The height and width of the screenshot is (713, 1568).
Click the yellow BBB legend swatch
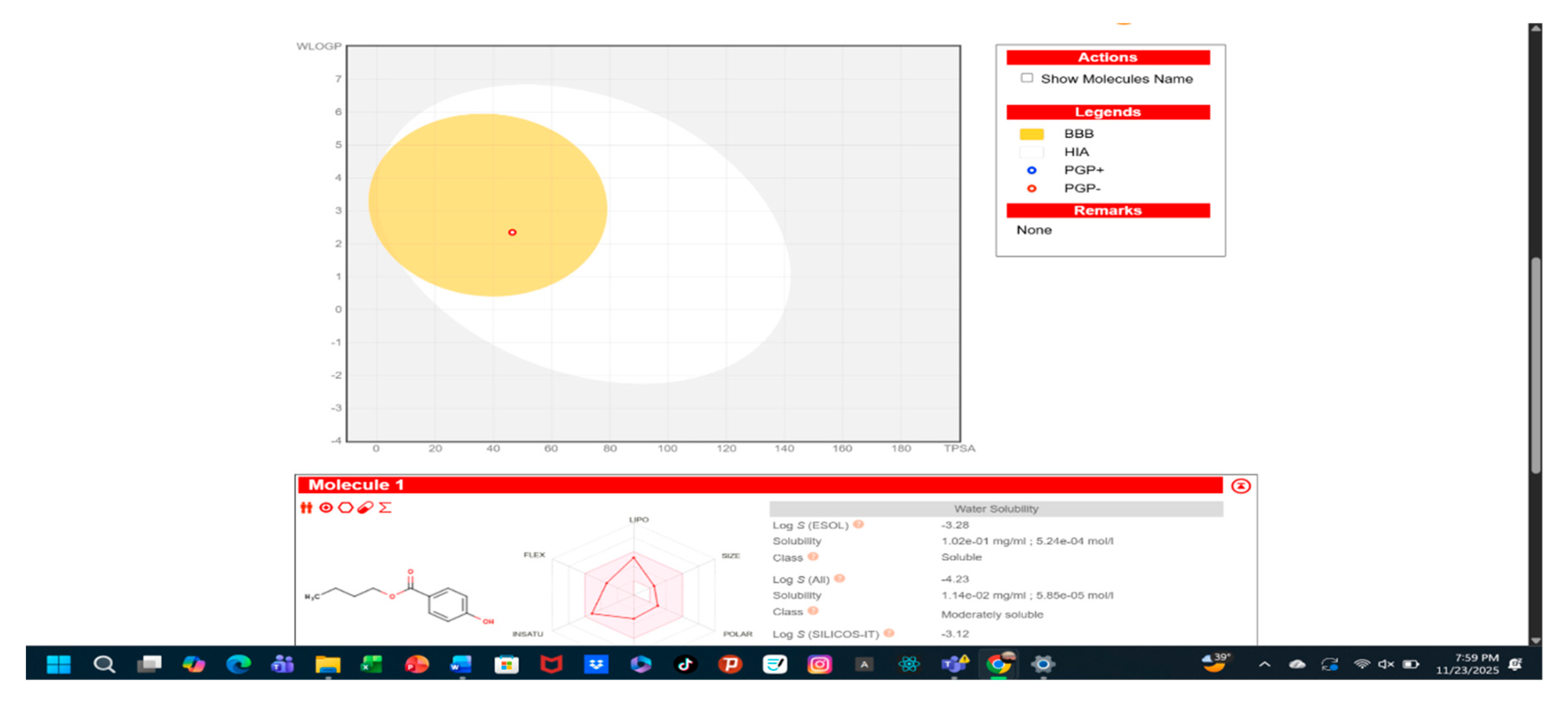pos(1031,134)
